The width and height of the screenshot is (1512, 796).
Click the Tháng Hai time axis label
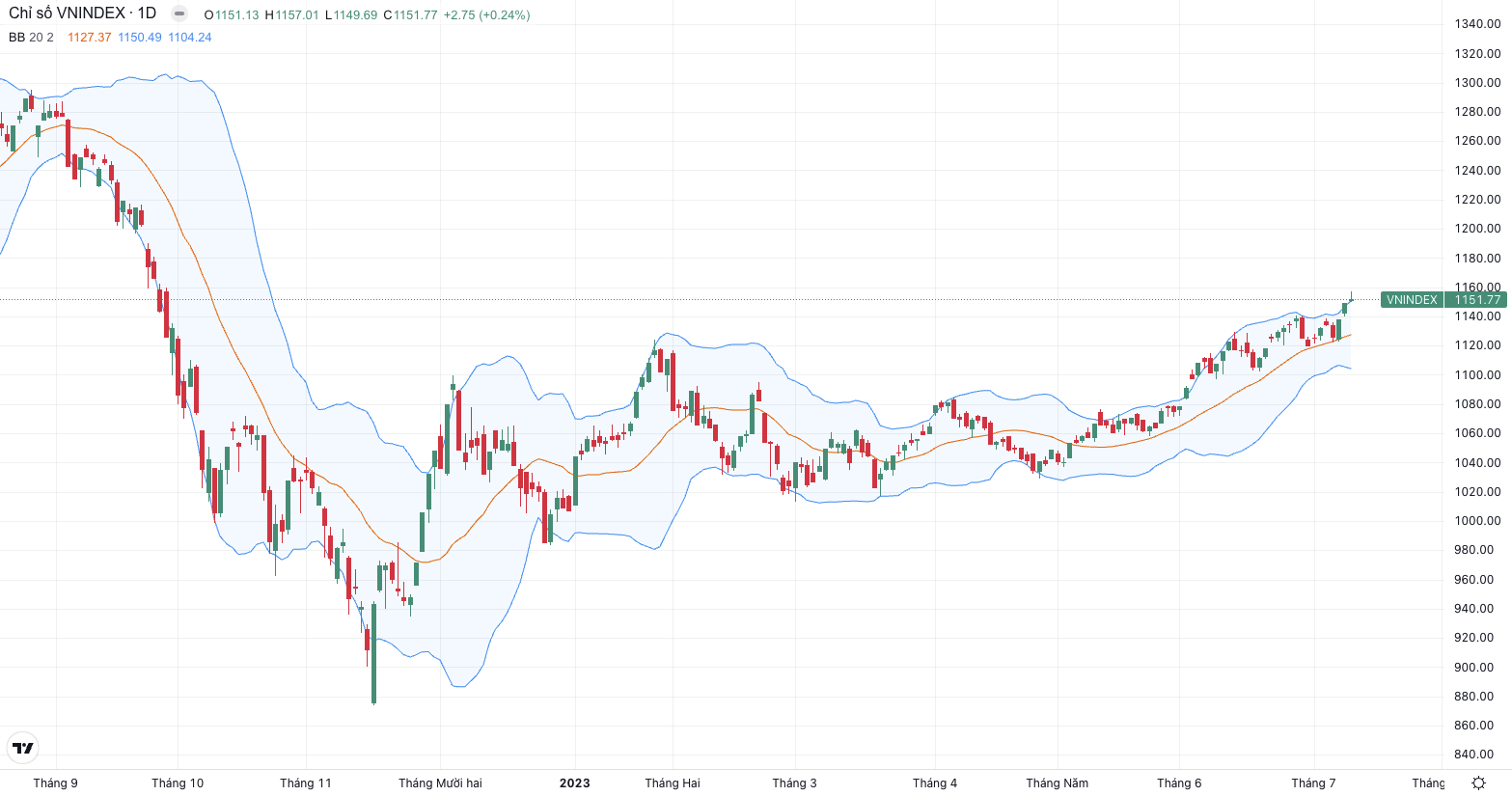click(673, 782)
